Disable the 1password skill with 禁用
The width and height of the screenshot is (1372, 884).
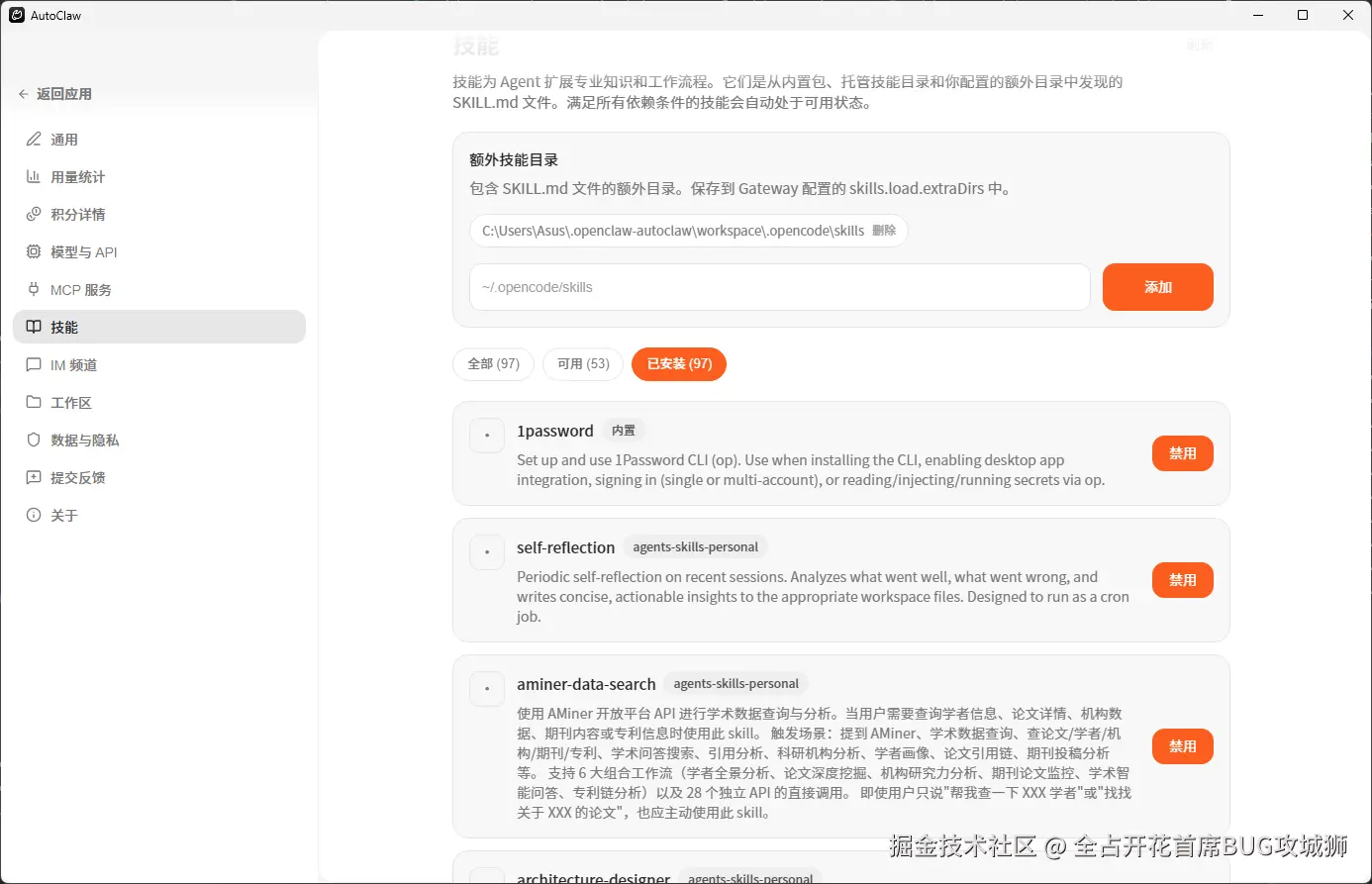point(1183,453)
